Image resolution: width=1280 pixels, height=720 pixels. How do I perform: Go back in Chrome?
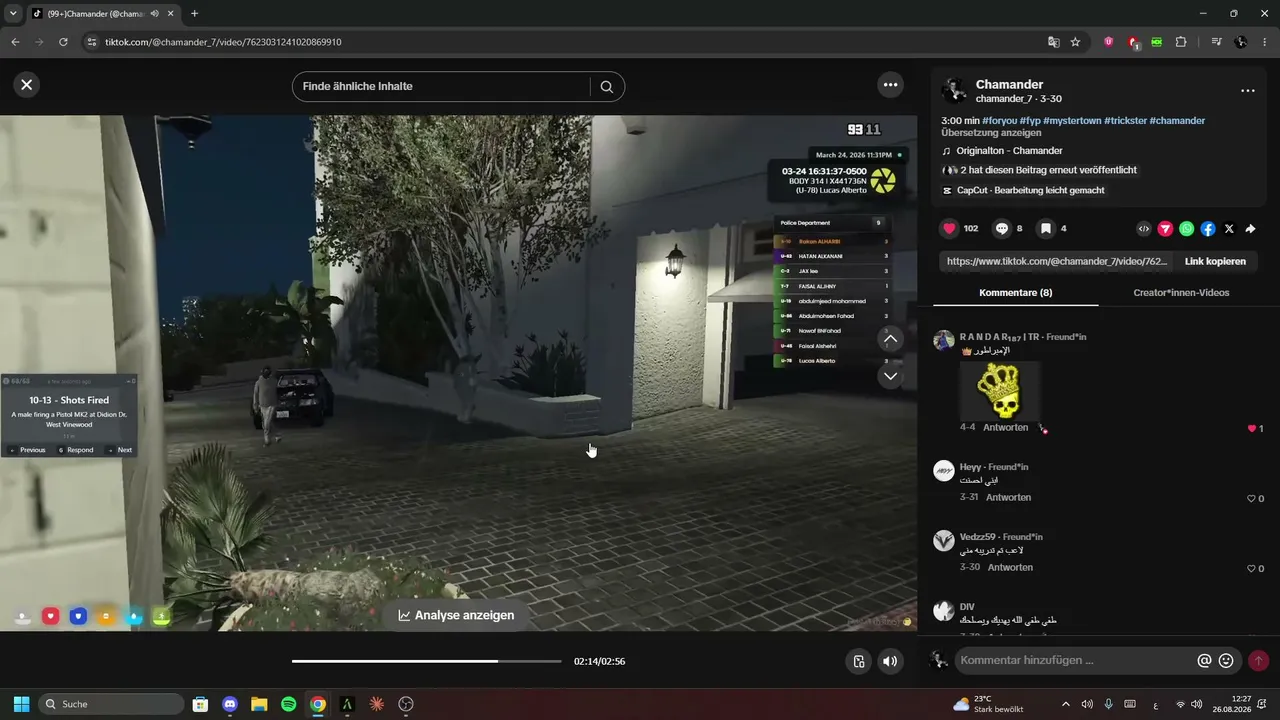pyautogui.click(x=15, y=42)
